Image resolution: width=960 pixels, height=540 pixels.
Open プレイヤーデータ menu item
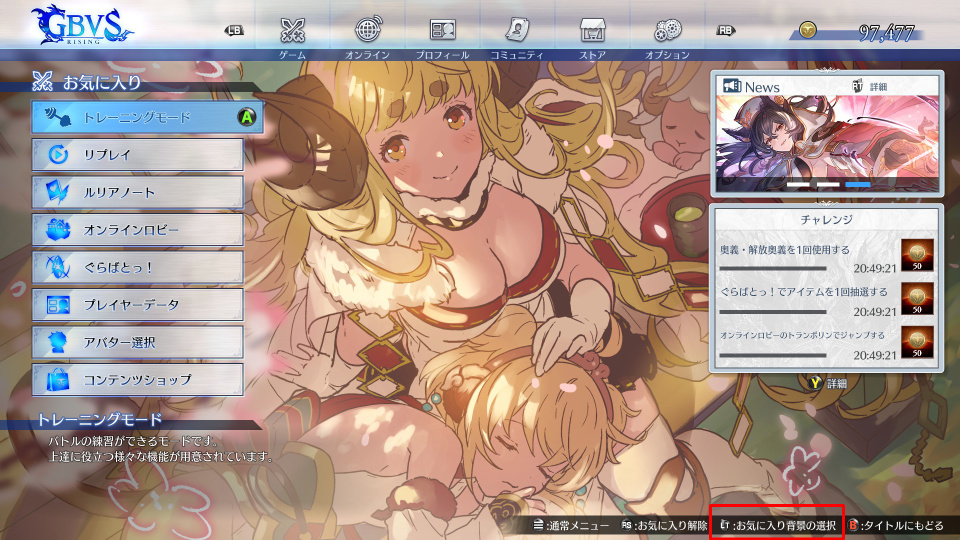click(x=137, y=304)
